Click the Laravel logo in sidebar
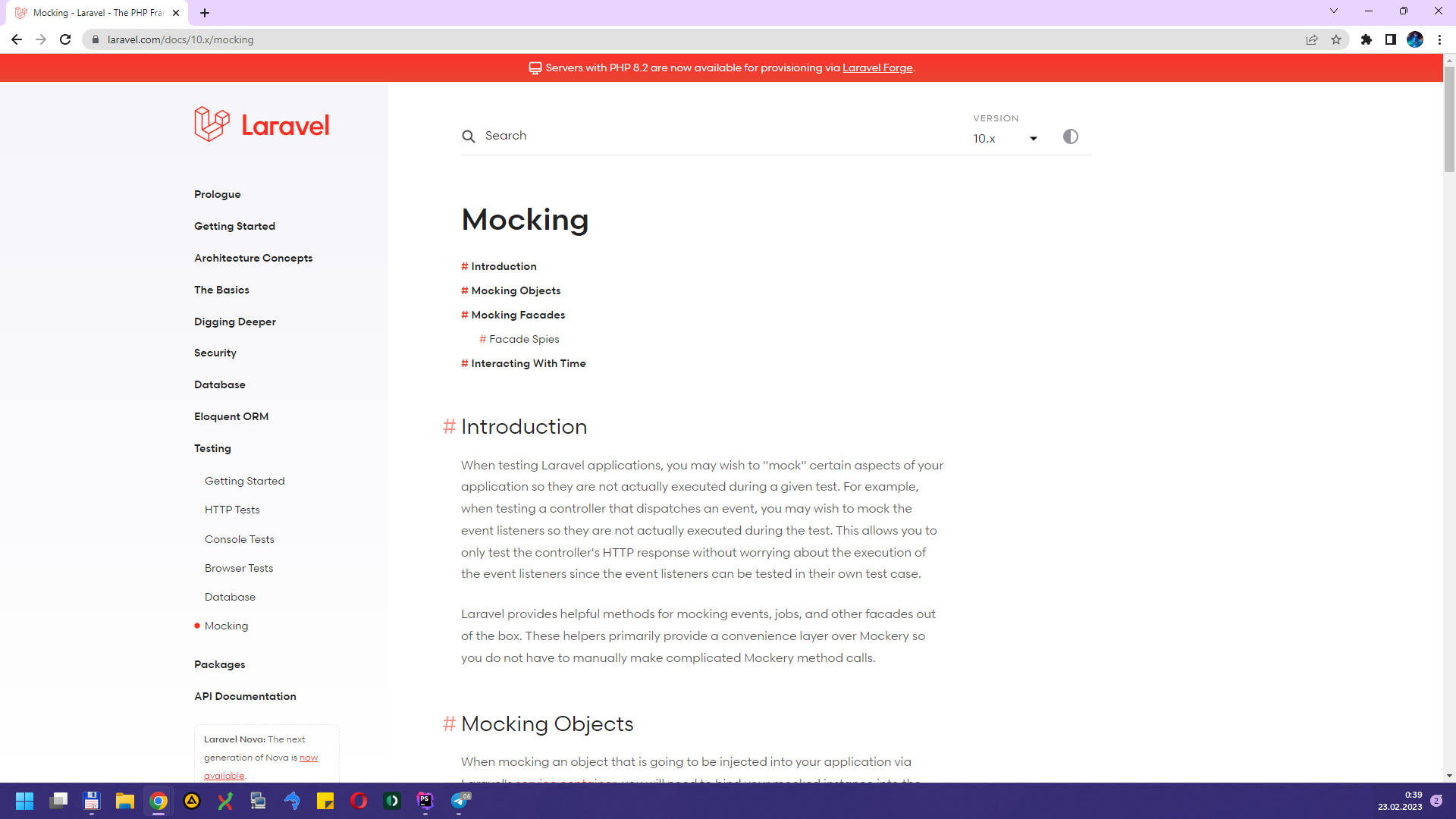This screenshot has height=819, width=1456. click(262, 124)
